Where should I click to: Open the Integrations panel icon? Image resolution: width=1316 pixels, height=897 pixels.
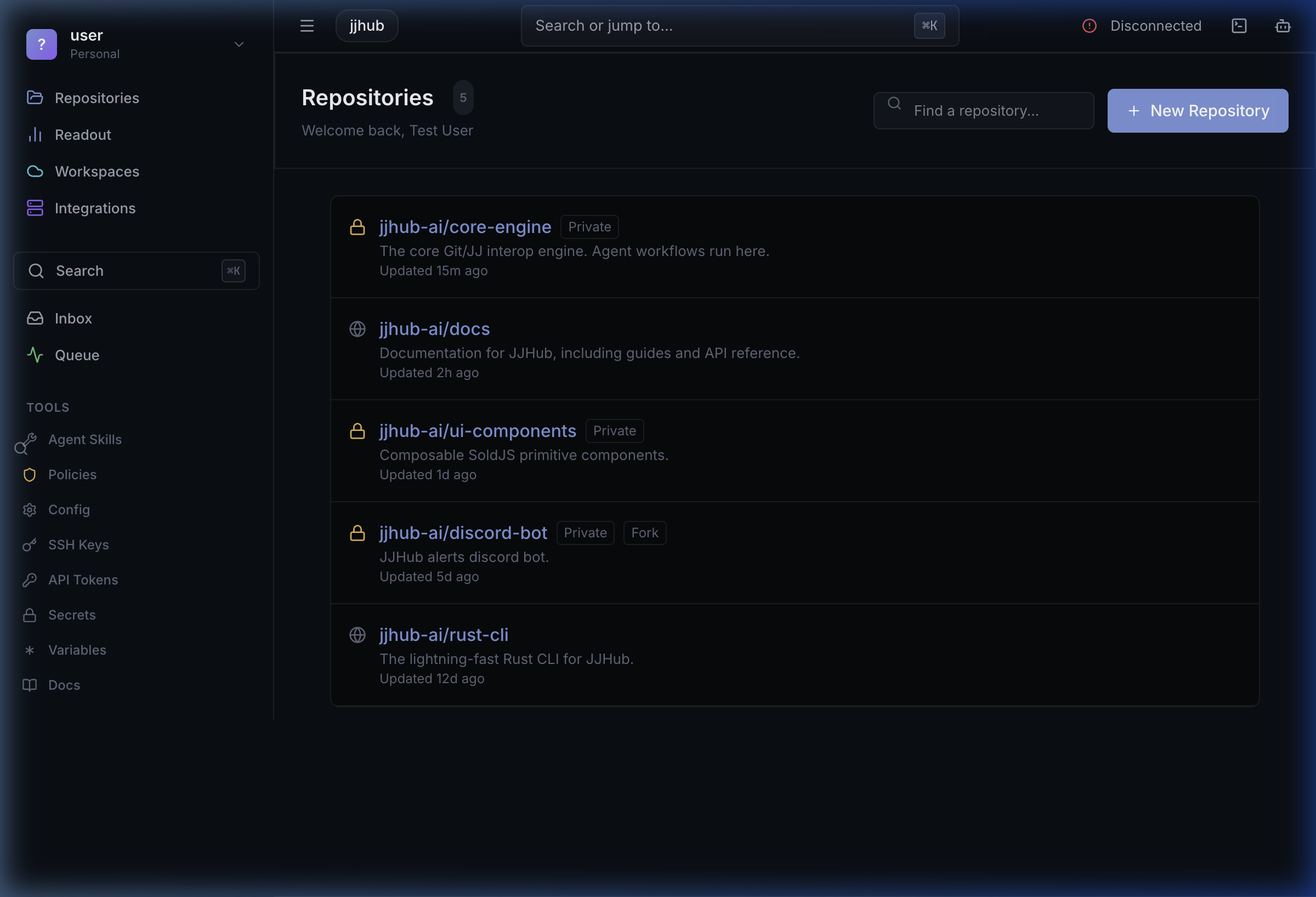pos(35,208)
